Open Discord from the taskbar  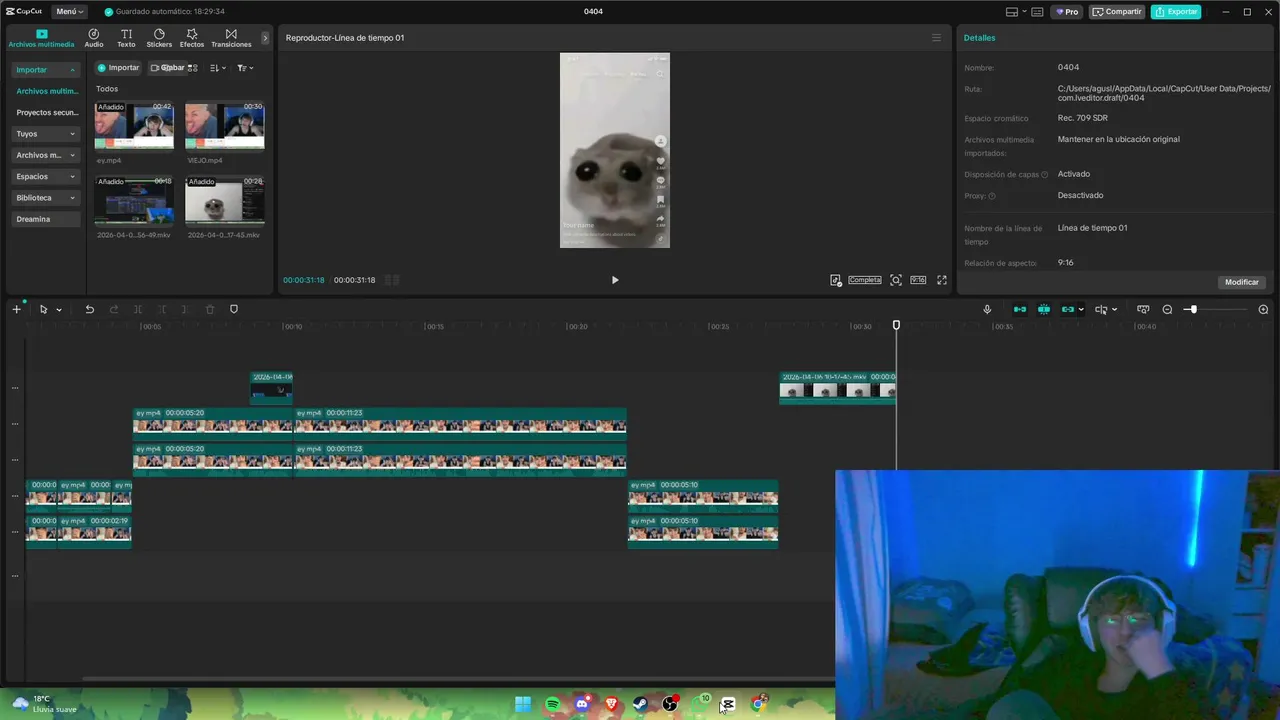coord(582,704)
